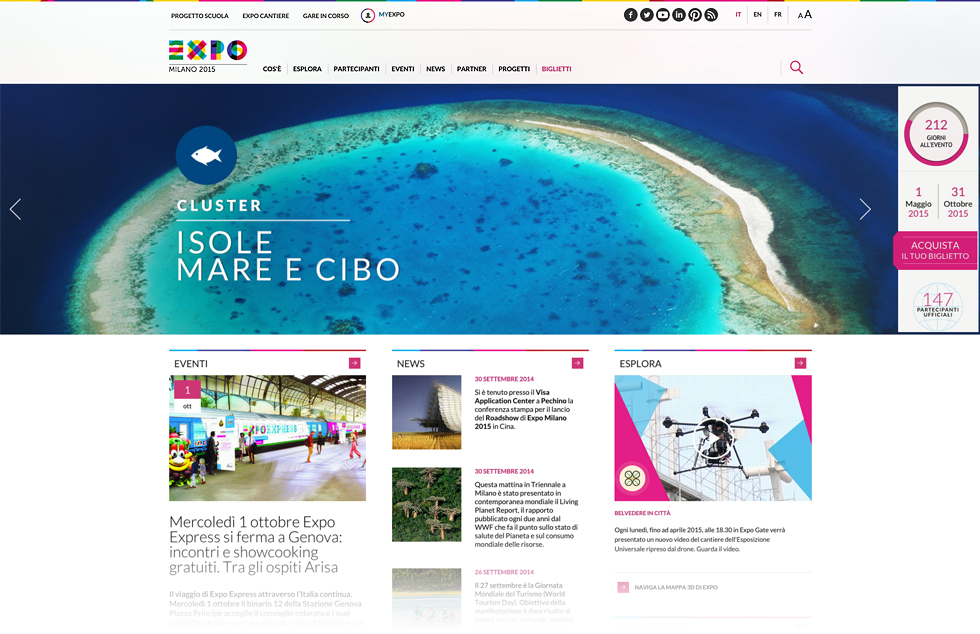
Task: Go to the previous banner slide arrow
Action: [x=16, y=209]
